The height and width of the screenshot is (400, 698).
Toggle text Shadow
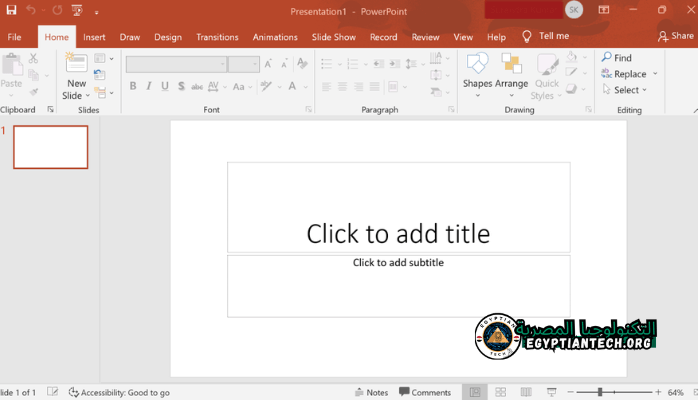(x=181, y=86)
